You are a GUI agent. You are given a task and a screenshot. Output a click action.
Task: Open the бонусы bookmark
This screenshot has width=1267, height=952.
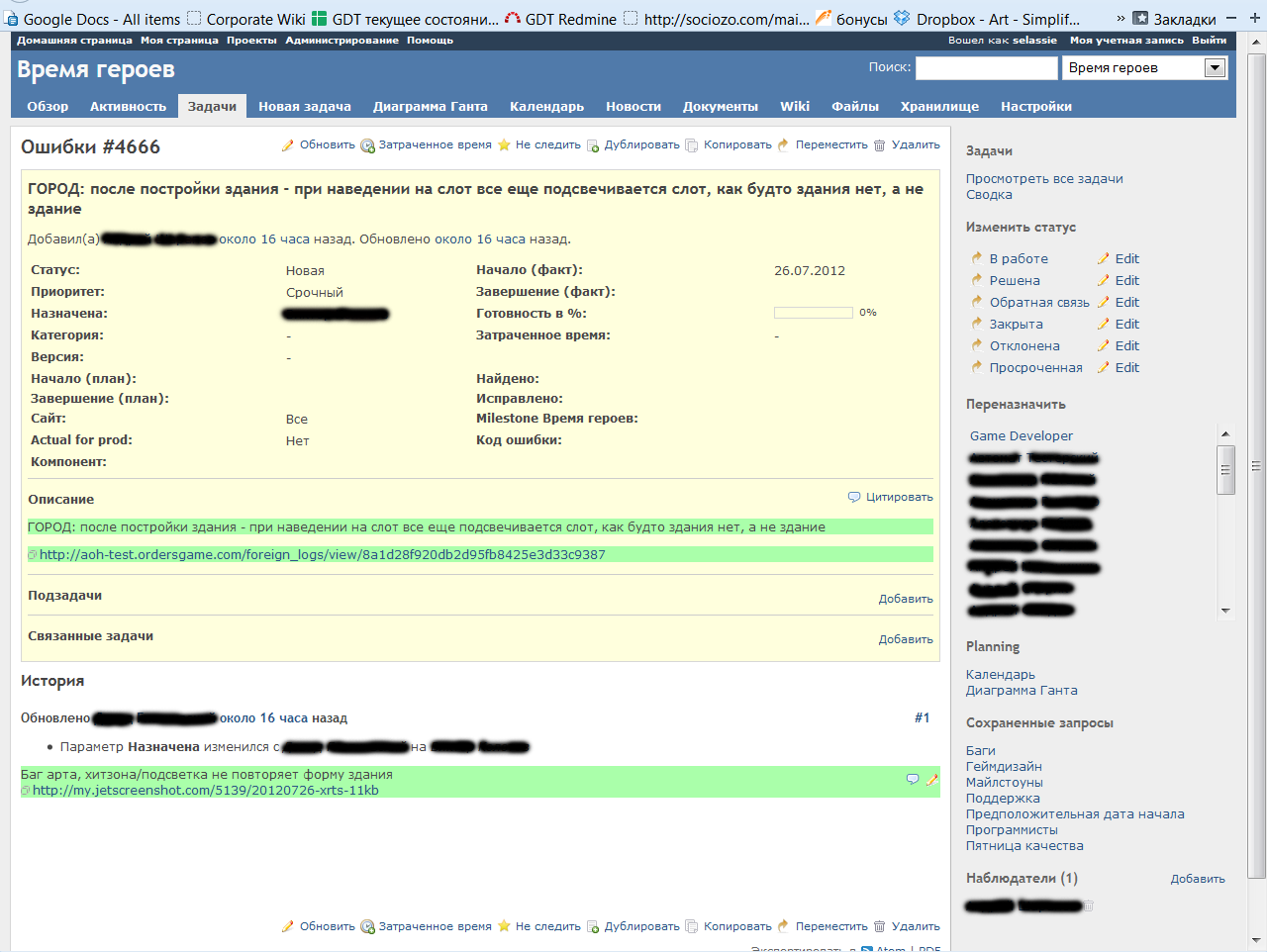tap(851, 19)
